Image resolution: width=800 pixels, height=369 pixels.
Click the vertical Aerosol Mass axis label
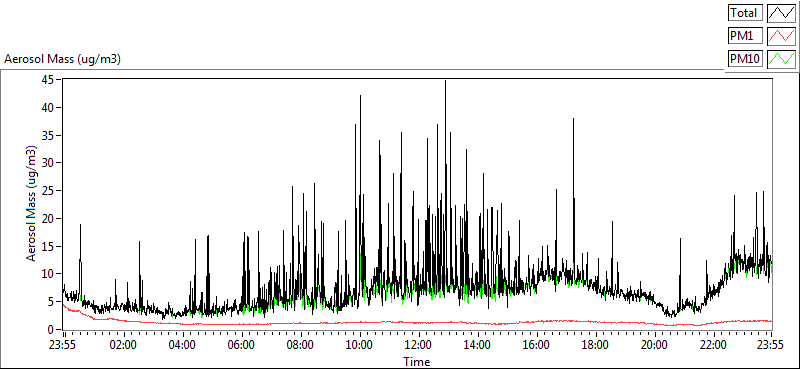pos(32,204)
